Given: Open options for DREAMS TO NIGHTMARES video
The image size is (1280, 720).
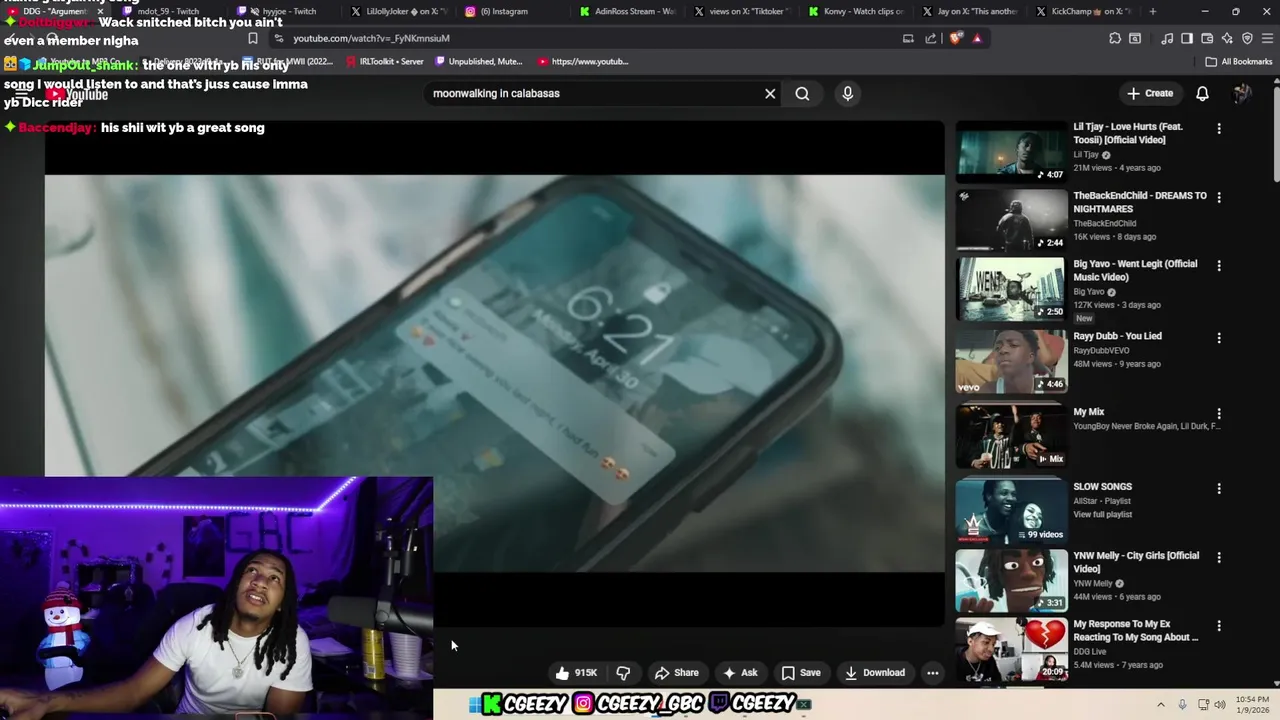Looking at the screenshot, I should [x=1218, y=197].
